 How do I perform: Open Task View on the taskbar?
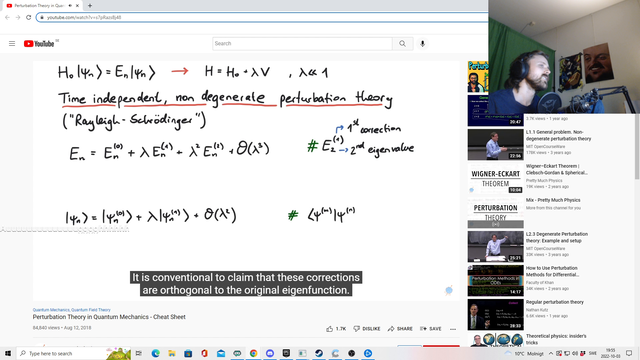tap(139, 353)
